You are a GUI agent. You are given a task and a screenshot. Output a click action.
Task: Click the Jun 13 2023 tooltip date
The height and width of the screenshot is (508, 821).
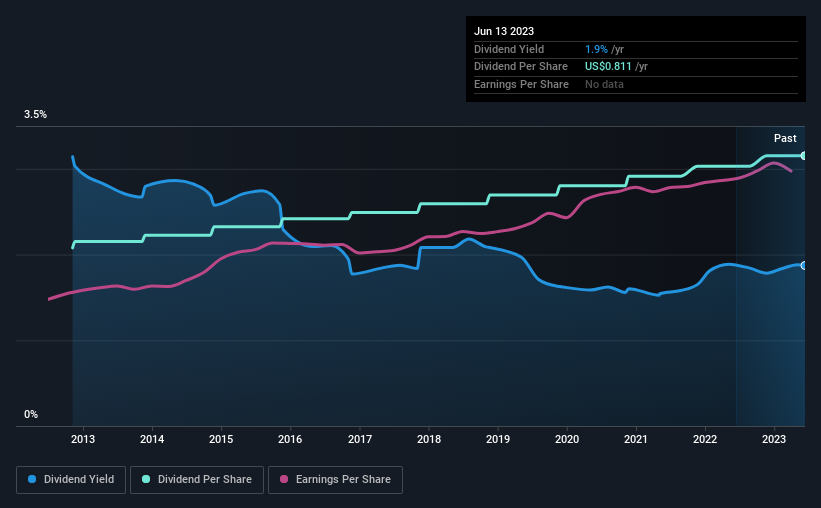point(504,31)
